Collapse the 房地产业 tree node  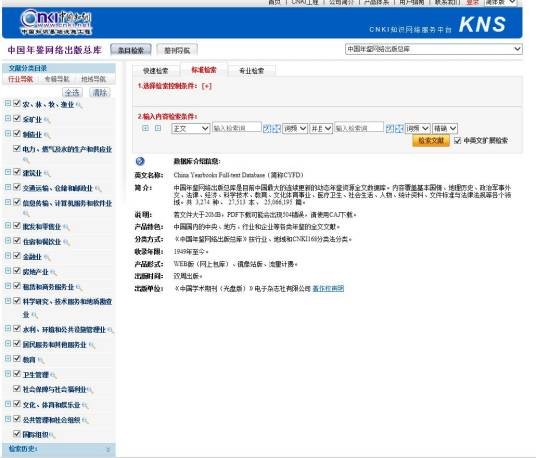(8, 271)
